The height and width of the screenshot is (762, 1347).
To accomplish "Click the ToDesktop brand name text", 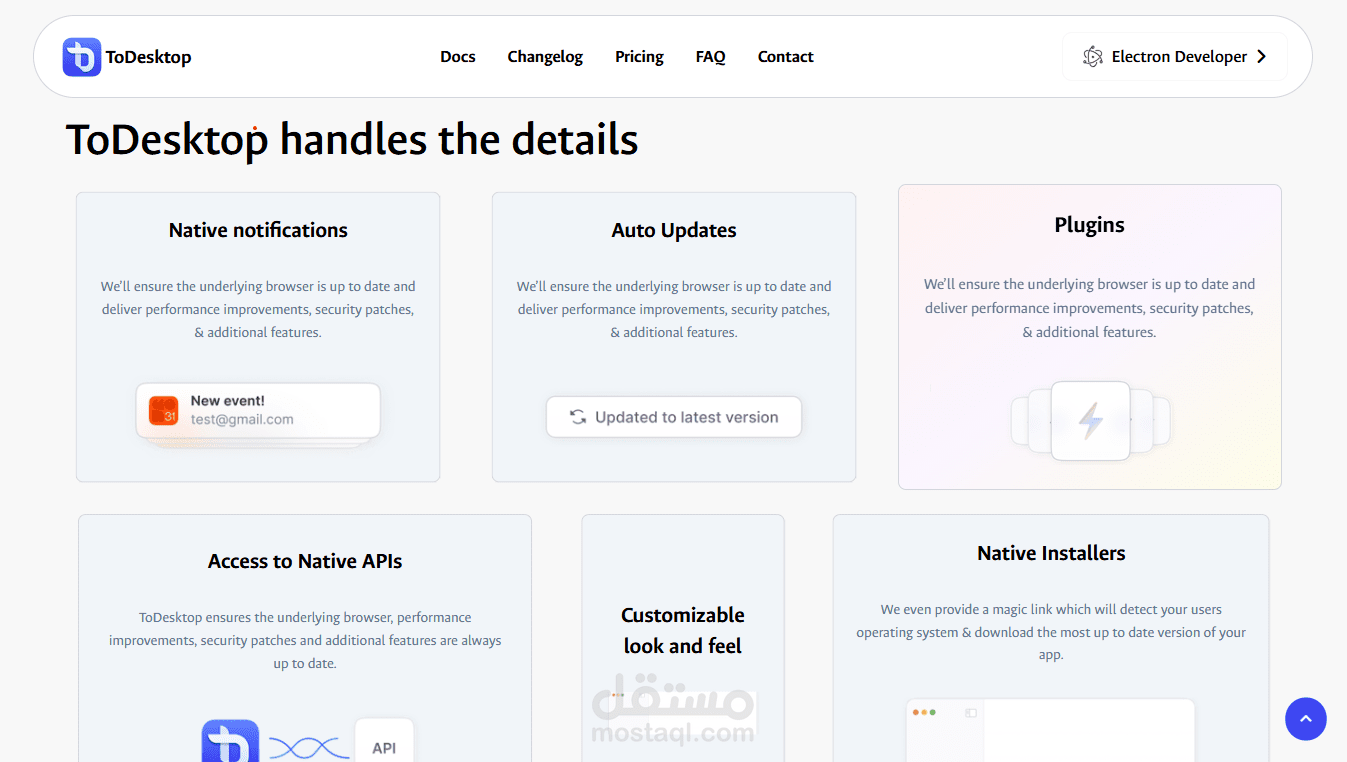I will (149, 57).
